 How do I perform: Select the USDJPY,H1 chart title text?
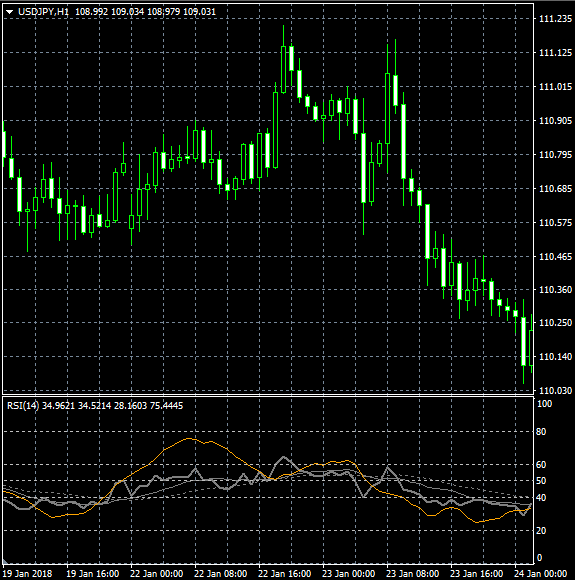tap(43, 12)
